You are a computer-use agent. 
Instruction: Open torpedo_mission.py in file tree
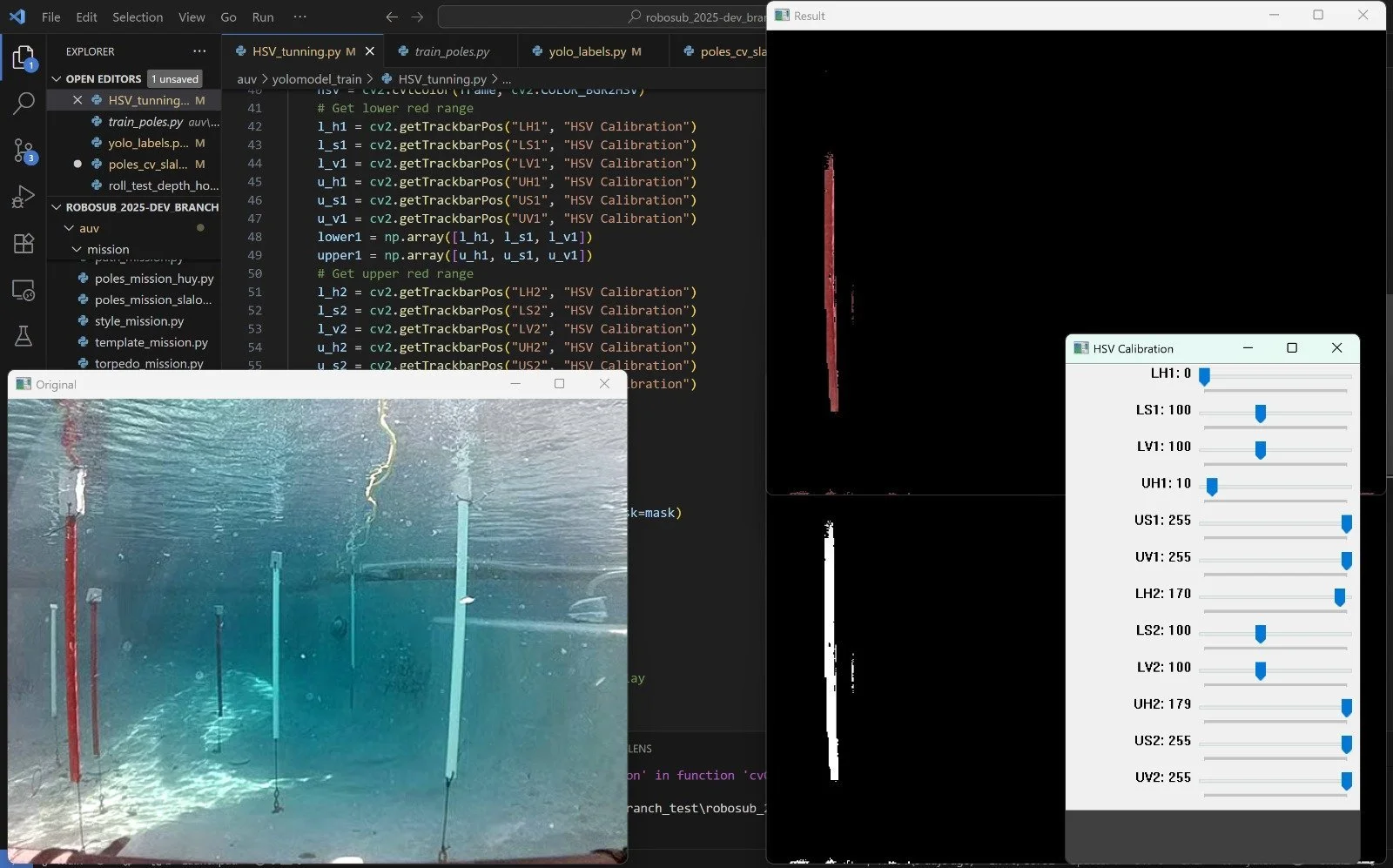point(133,363)
